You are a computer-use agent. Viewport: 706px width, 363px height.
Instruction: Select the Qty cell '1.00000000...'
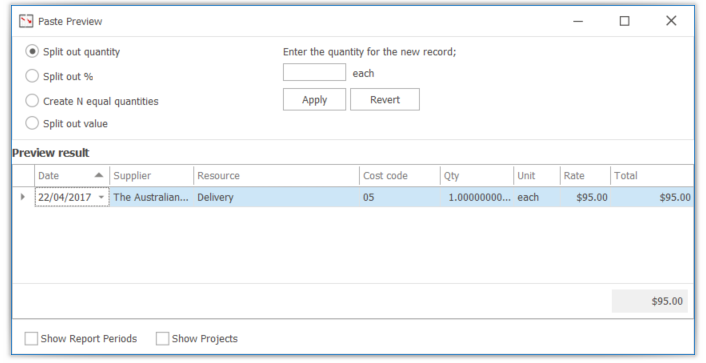tap(477, 197)
